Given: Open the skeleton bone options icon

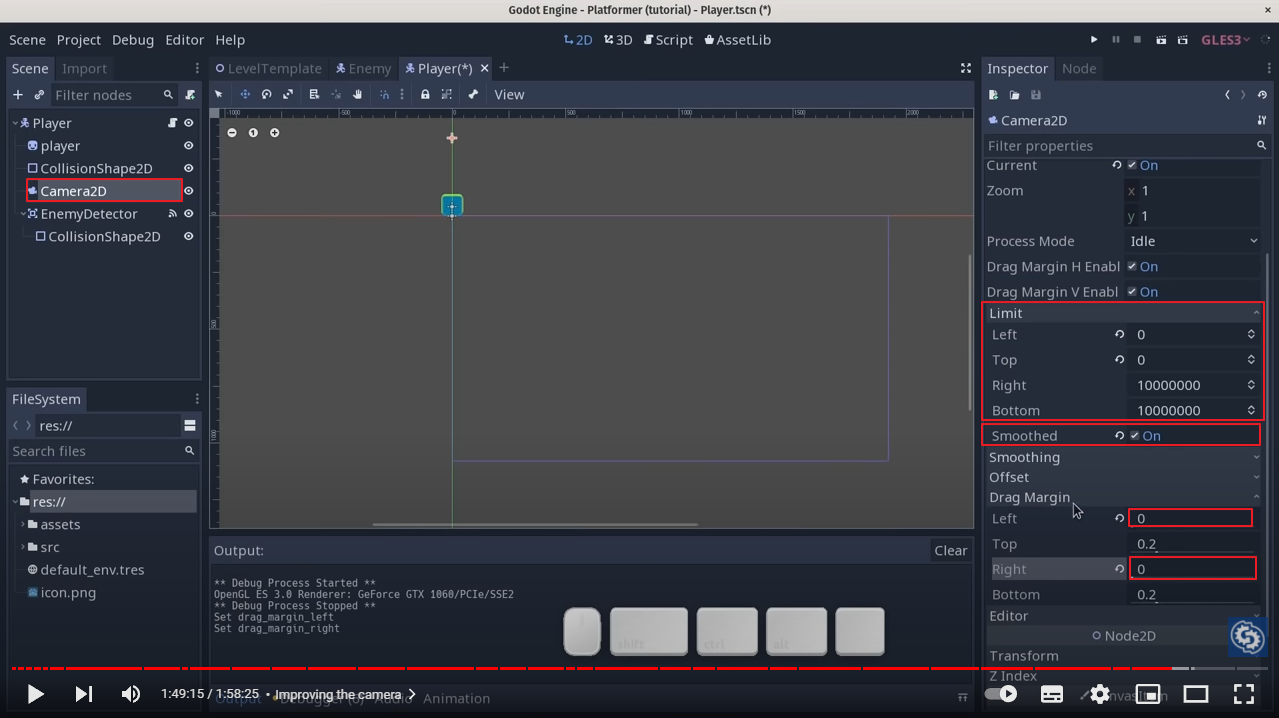Looking at the screenshot, I should point(473,94).
